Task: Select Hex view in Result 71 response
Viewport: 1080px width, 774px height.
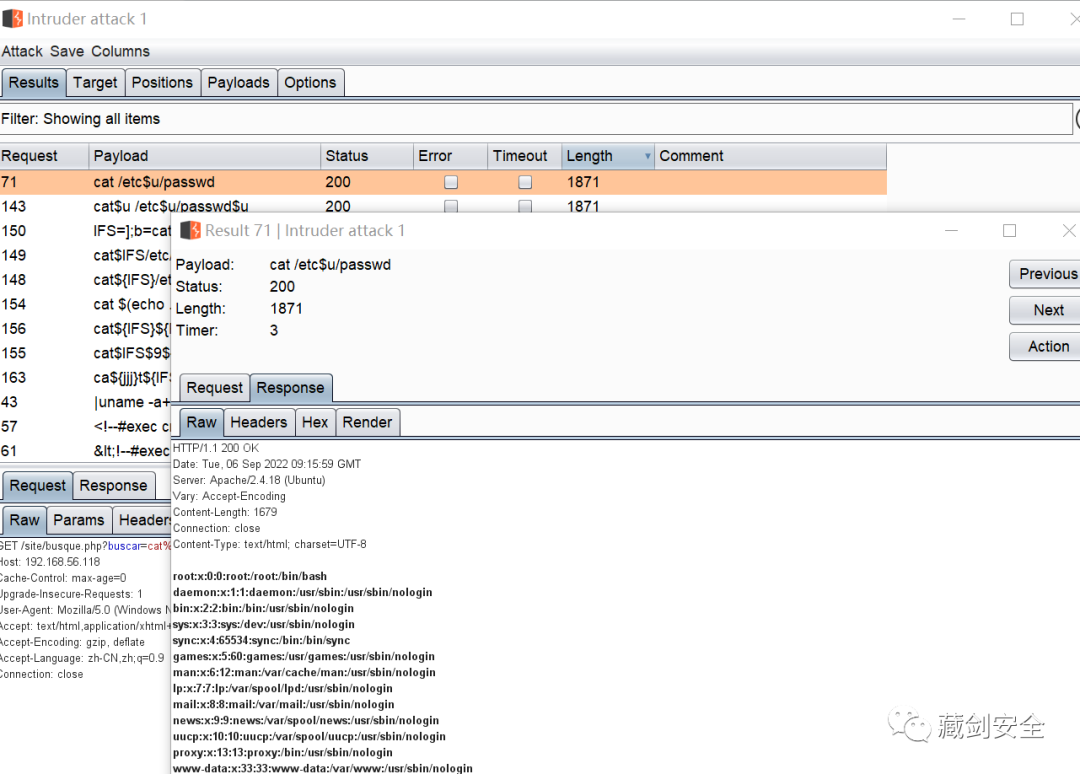Action: (x=315, y=422)
